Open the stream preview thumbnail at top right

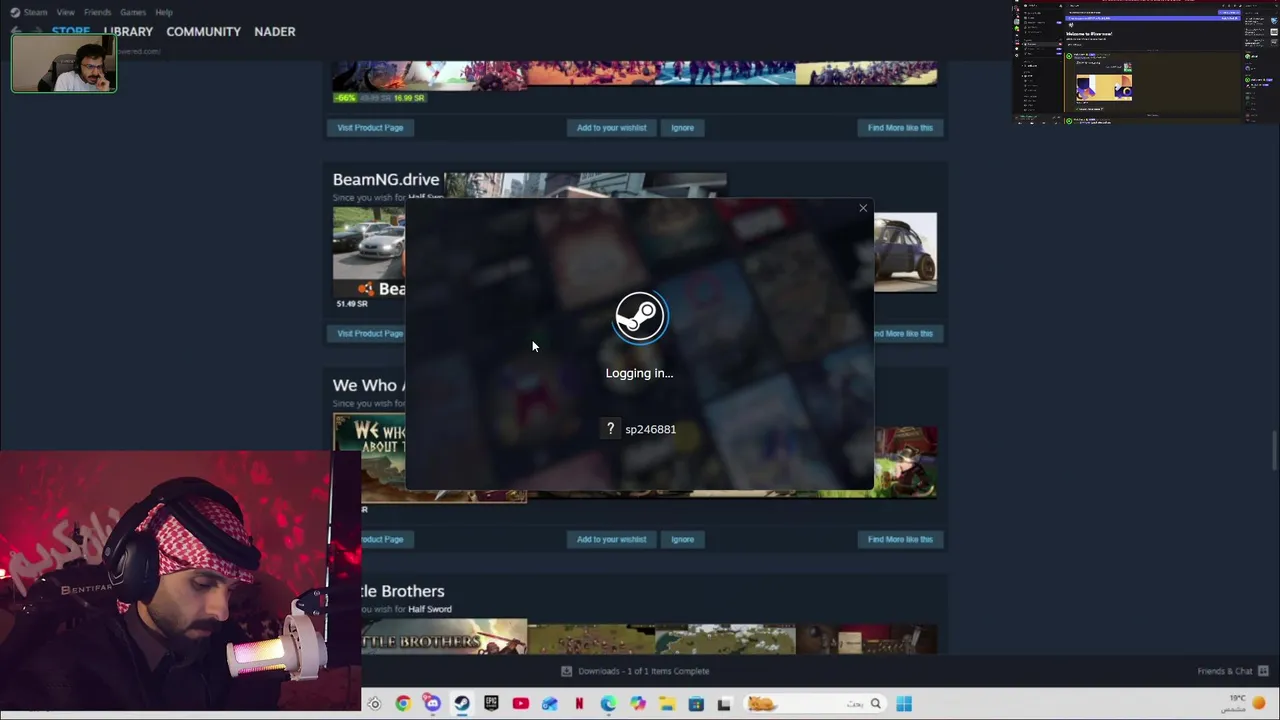coord(1145,62)
